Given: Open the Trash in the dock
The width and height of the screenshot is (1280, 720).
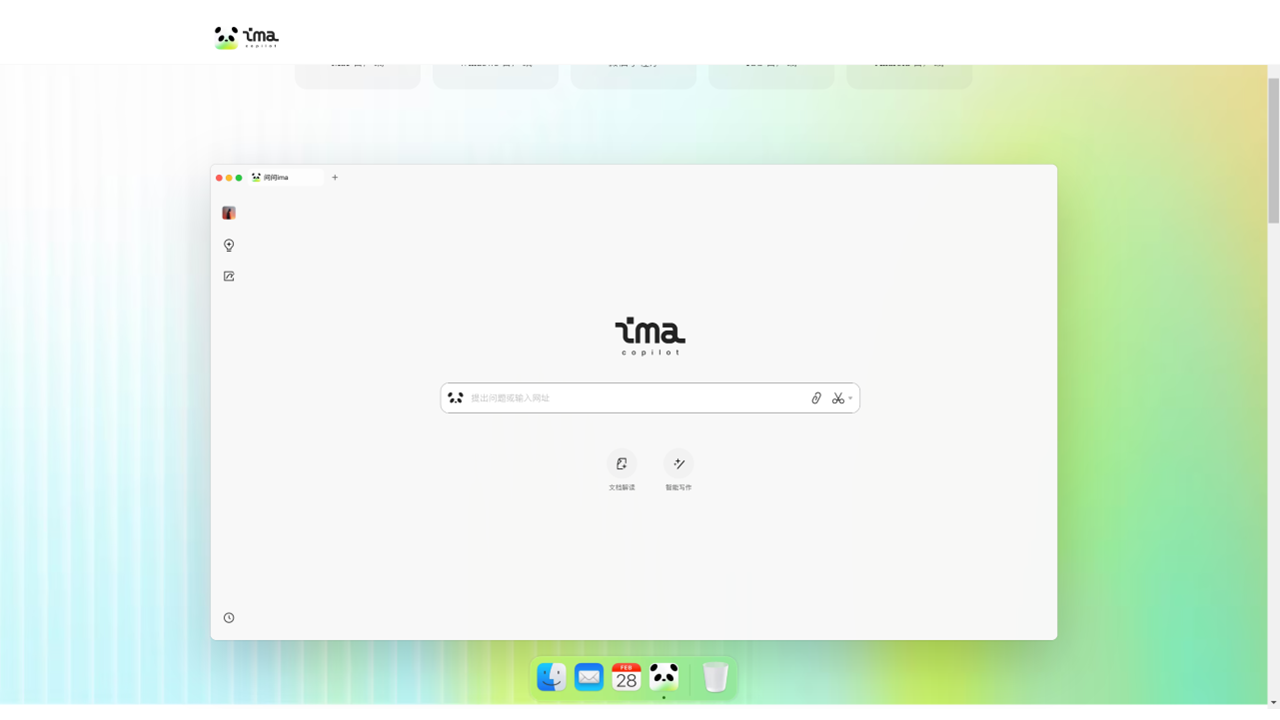Looking at the screenshot, I should pyautogui.click(x=715, y=677).
